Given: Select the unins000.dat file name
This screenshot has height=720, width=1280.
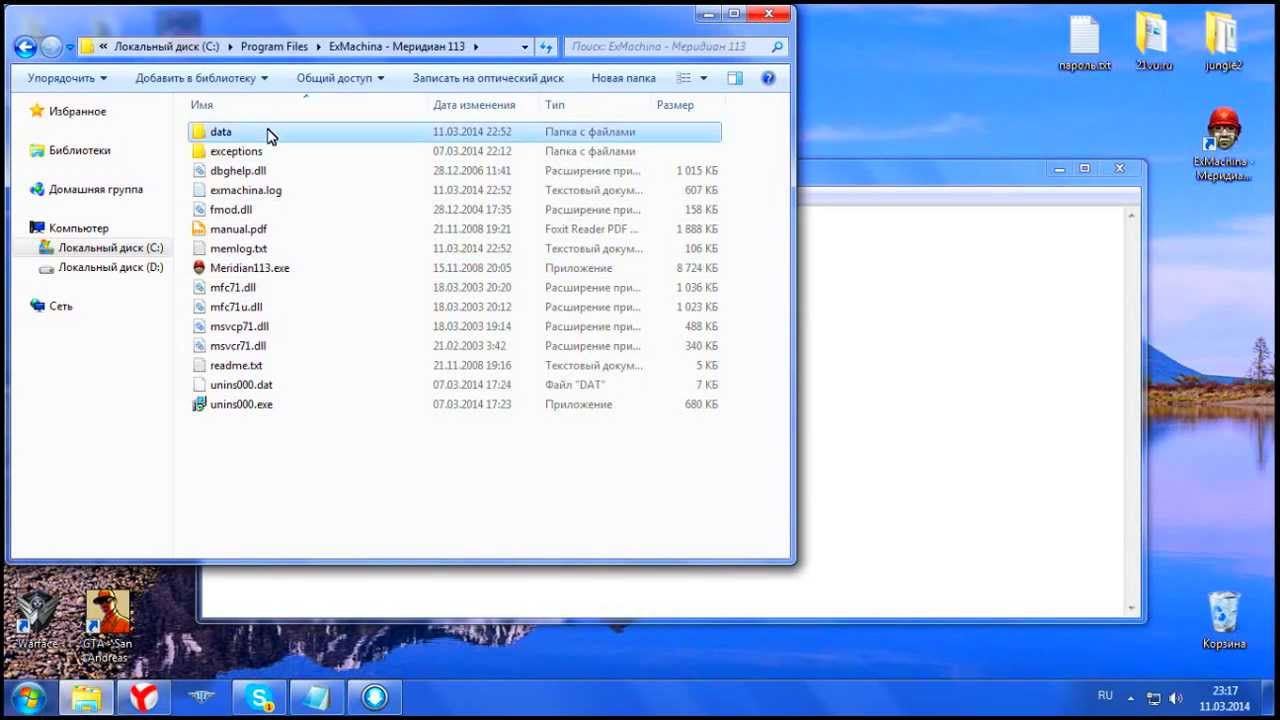Looking at the screenshot, I should coord(241,385).
